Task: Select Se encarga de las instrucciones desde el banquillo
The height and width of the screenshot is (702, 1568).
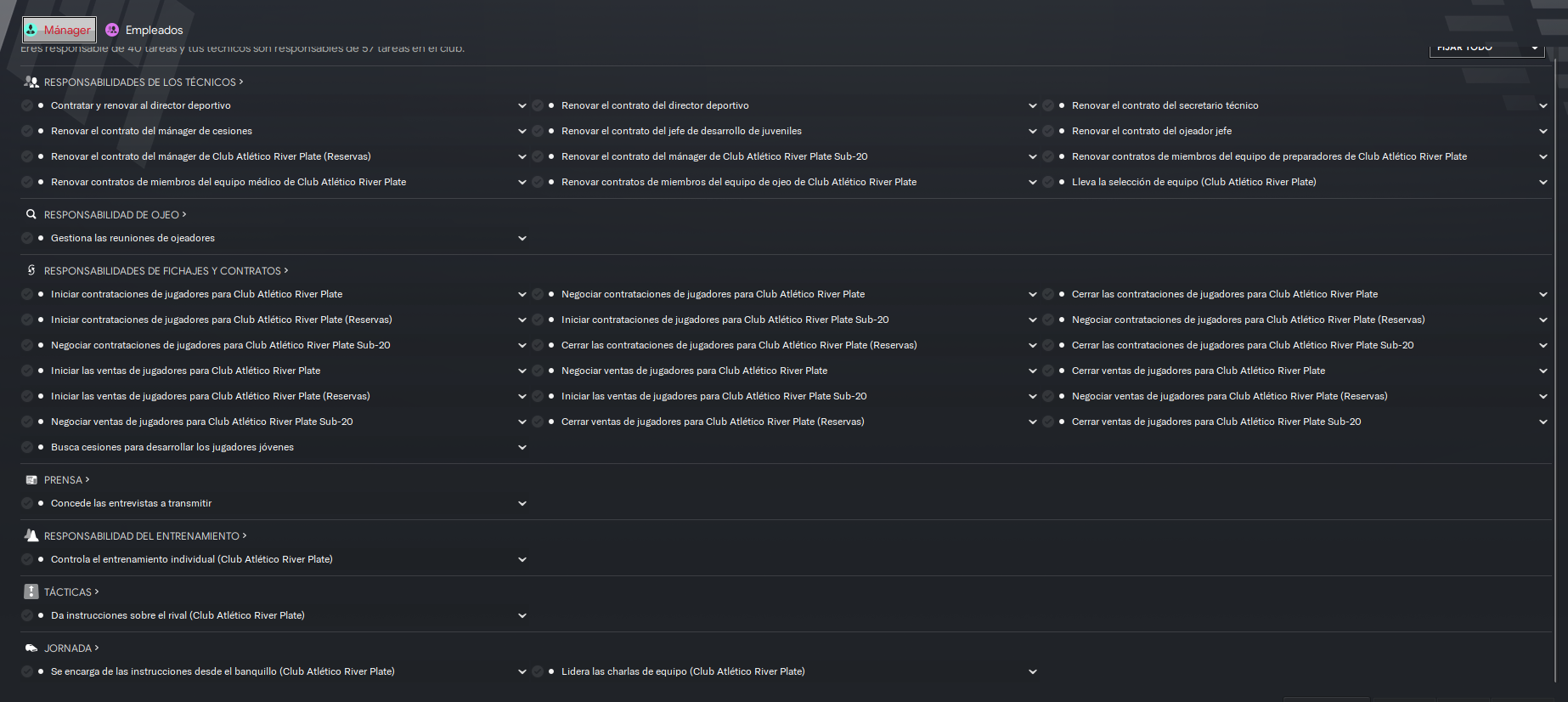Action: 223,671
